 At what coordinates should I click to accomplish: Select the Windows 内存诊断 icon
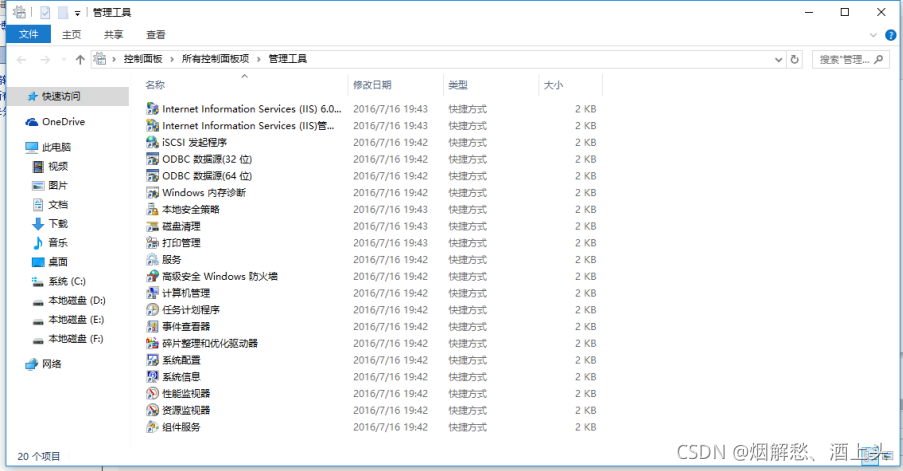(153, 192)
